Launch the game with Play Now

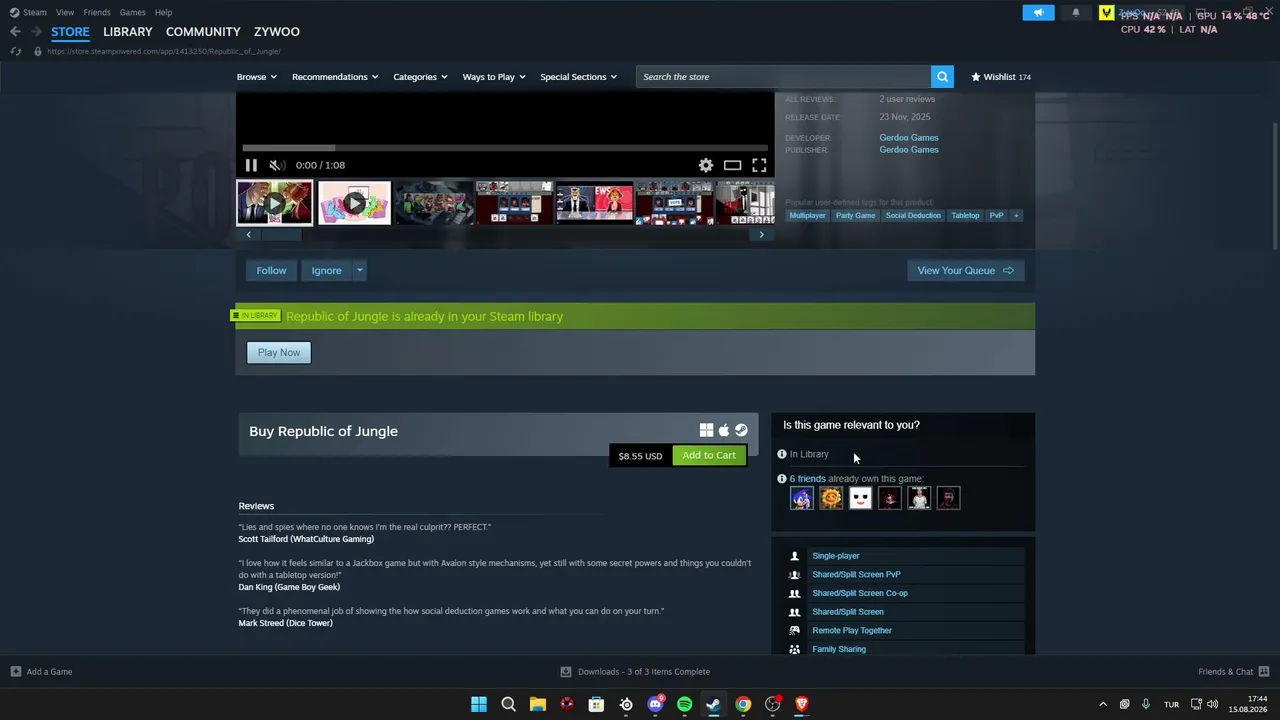[279, 352]
